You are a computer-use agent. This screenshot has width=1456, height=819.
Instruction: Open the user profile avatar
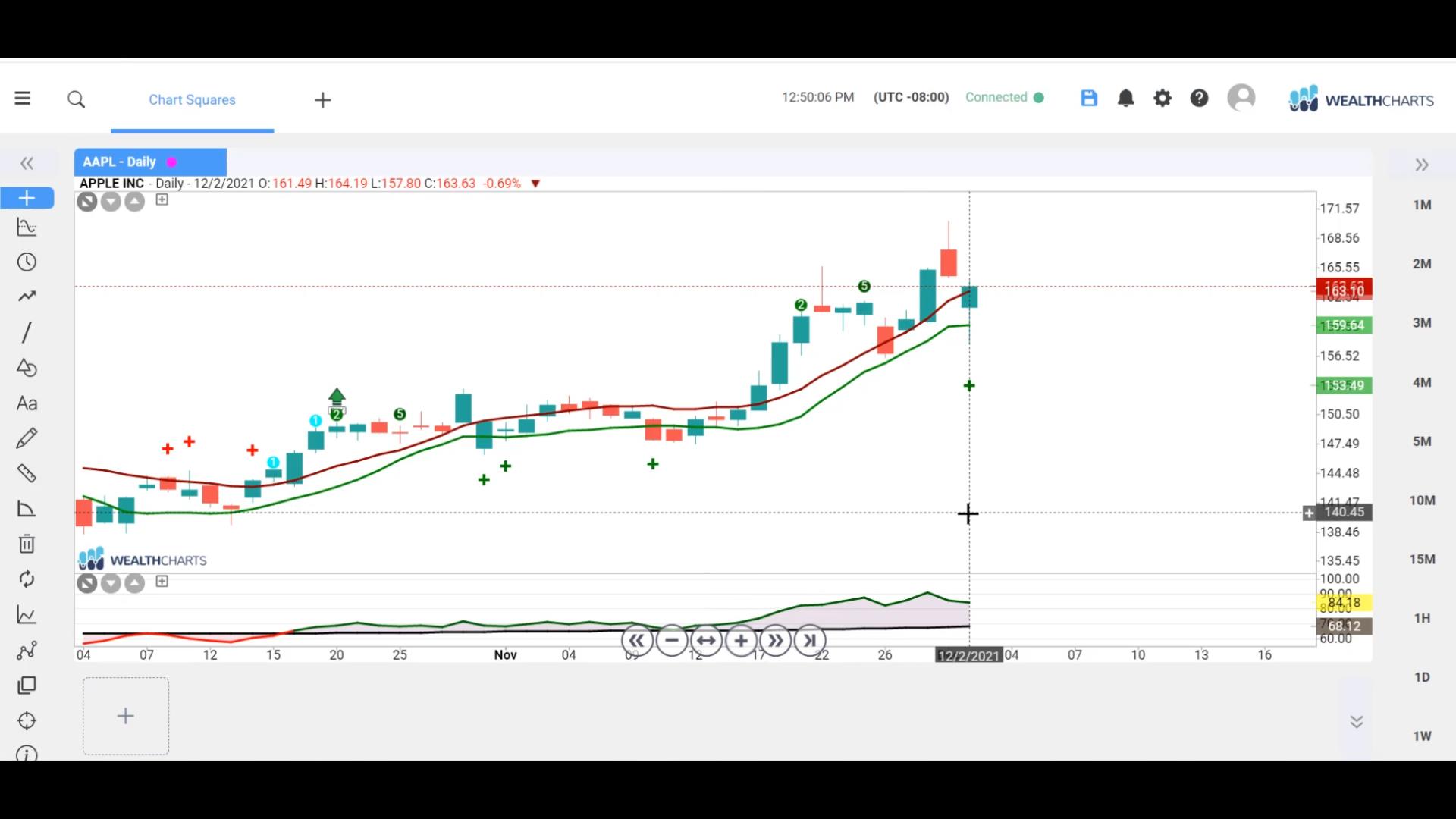coord(1241,98)
